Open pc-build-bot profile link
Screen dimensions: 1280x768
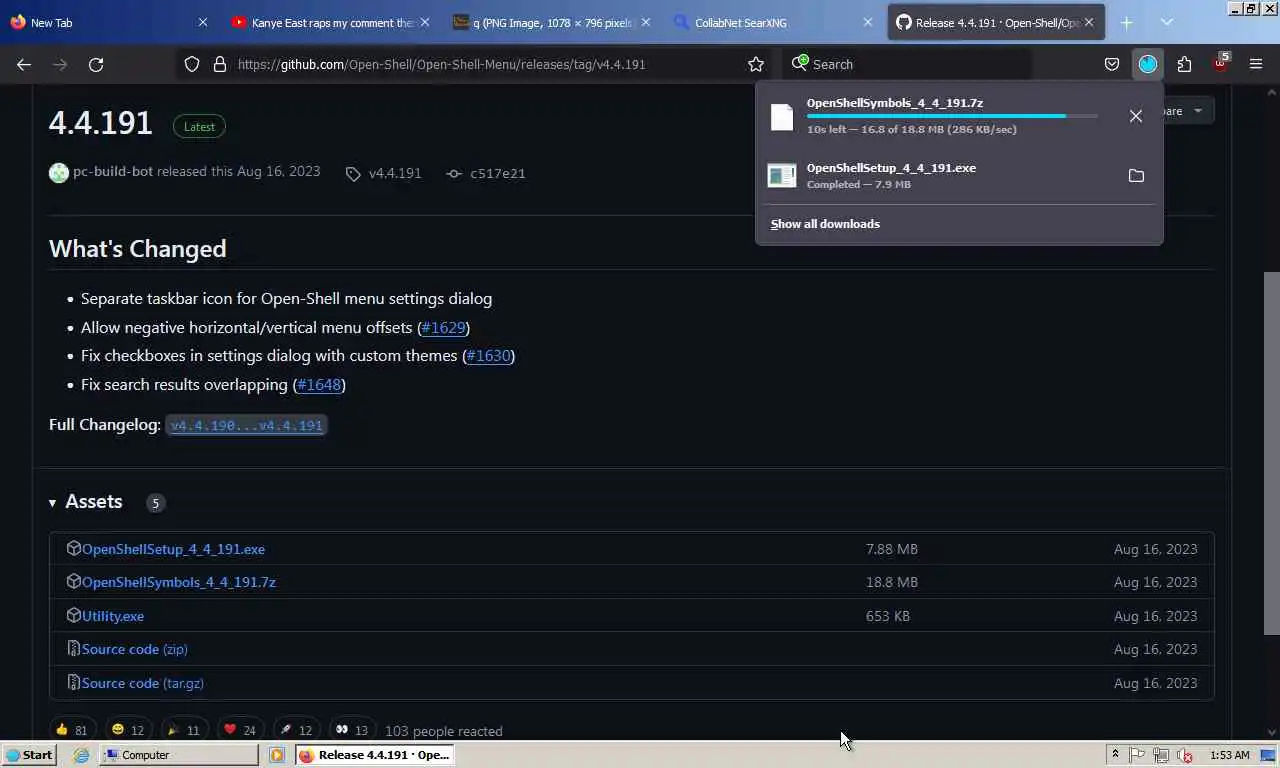pos(113,171)
